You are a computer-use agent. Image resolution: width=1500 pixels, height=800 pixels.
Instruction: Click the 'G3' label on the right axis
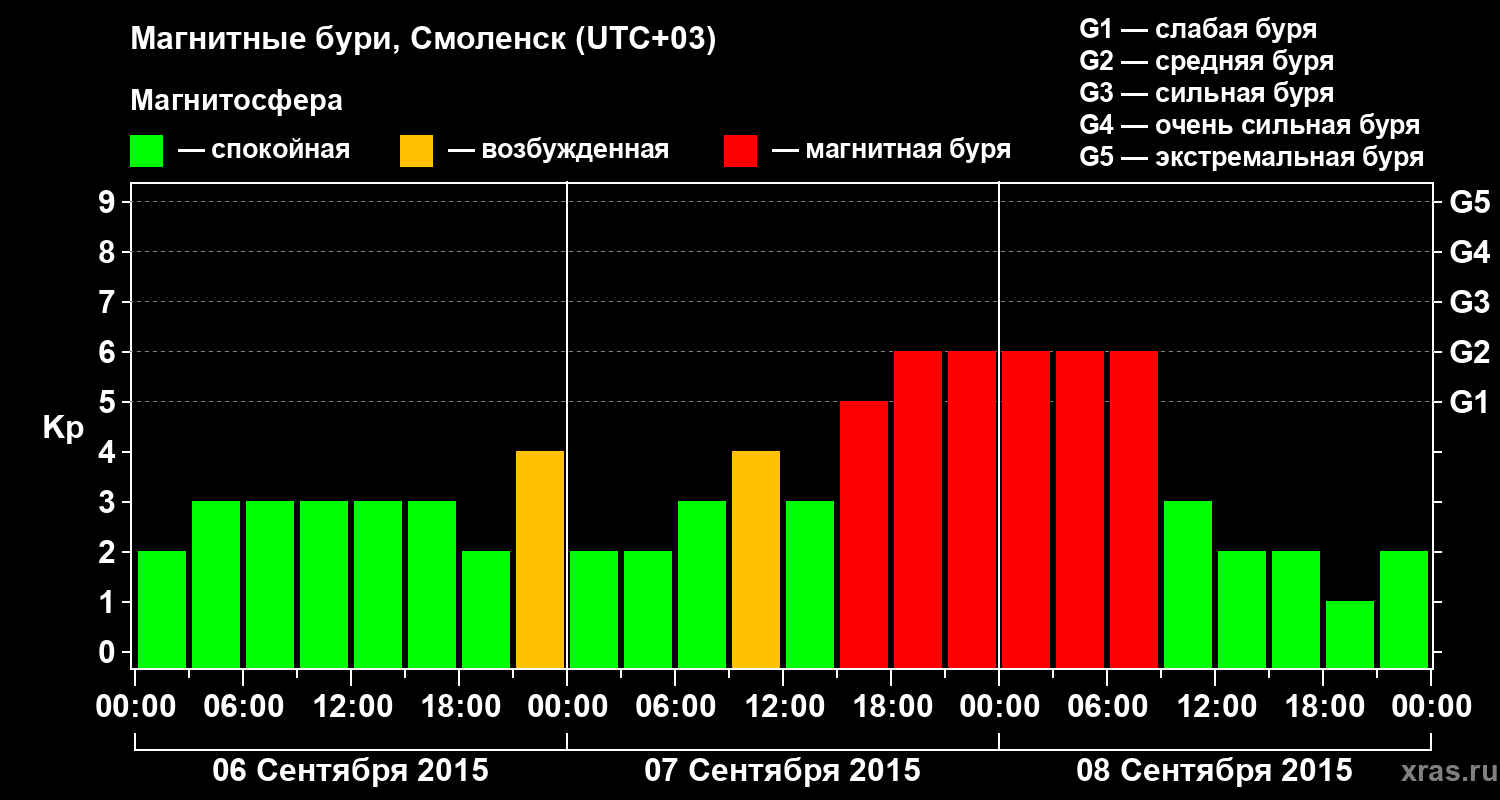pyautogui.click(x=1469, y=302)
